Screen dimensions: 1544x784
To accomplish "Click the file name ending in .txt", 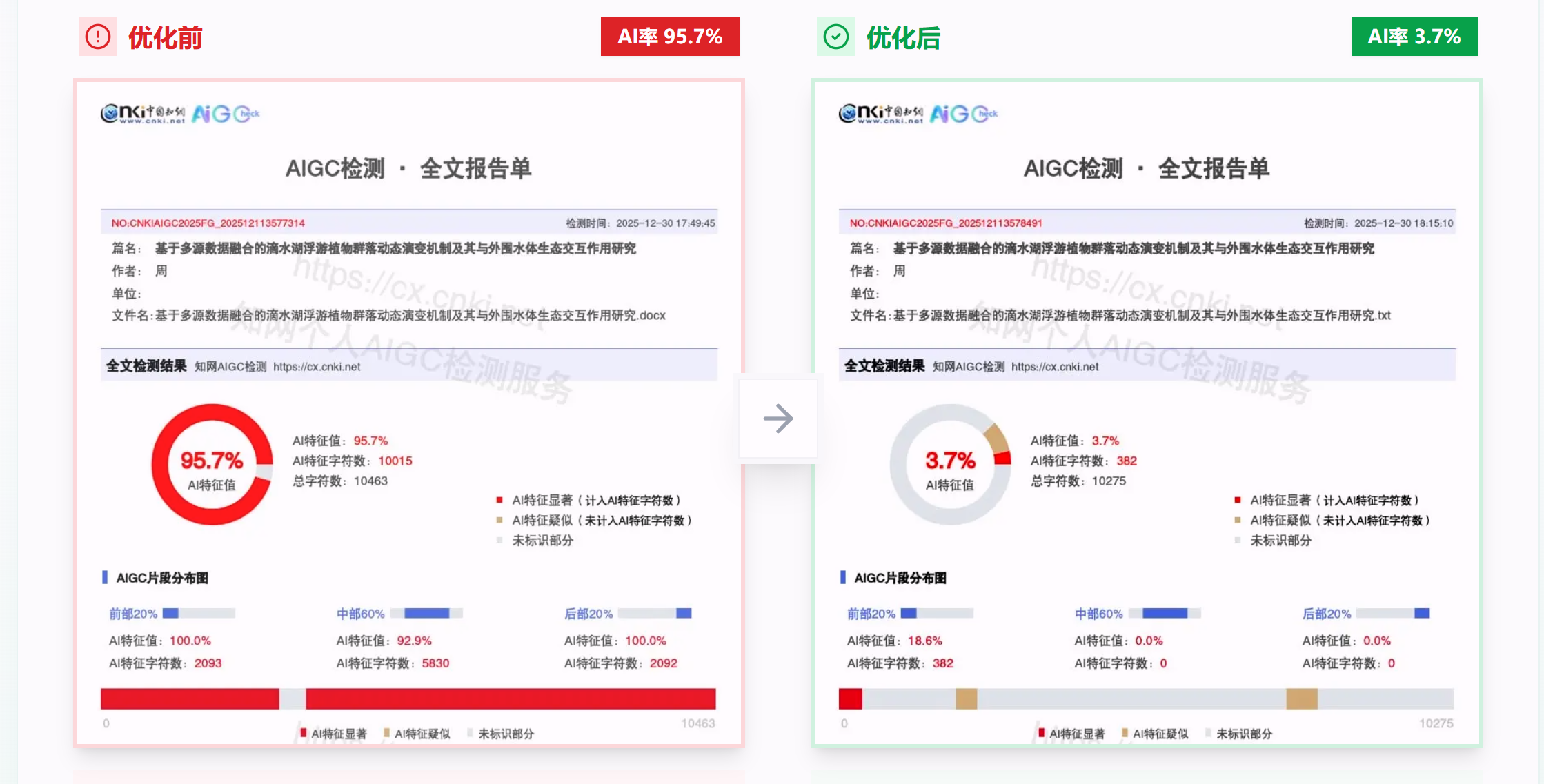I will coord(1142,316).
